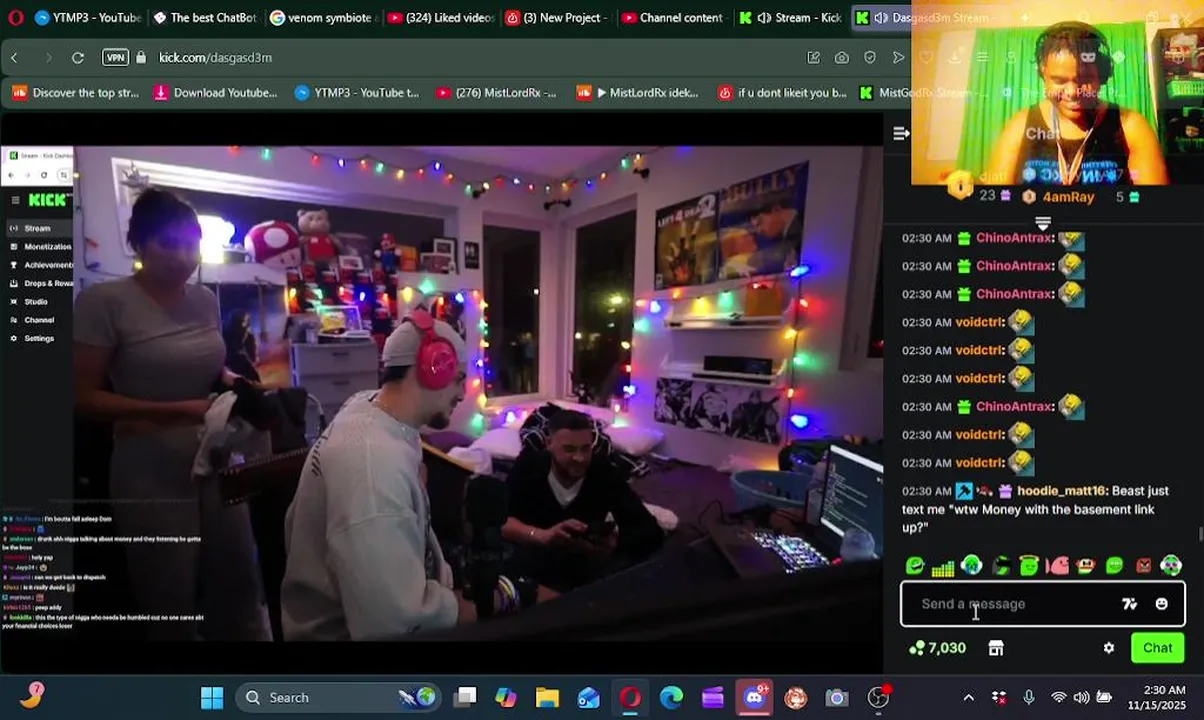Viewport: 1204px width, 720px height.
Task: Insert the green headphones globe emote
Action: tap(971, 567)
